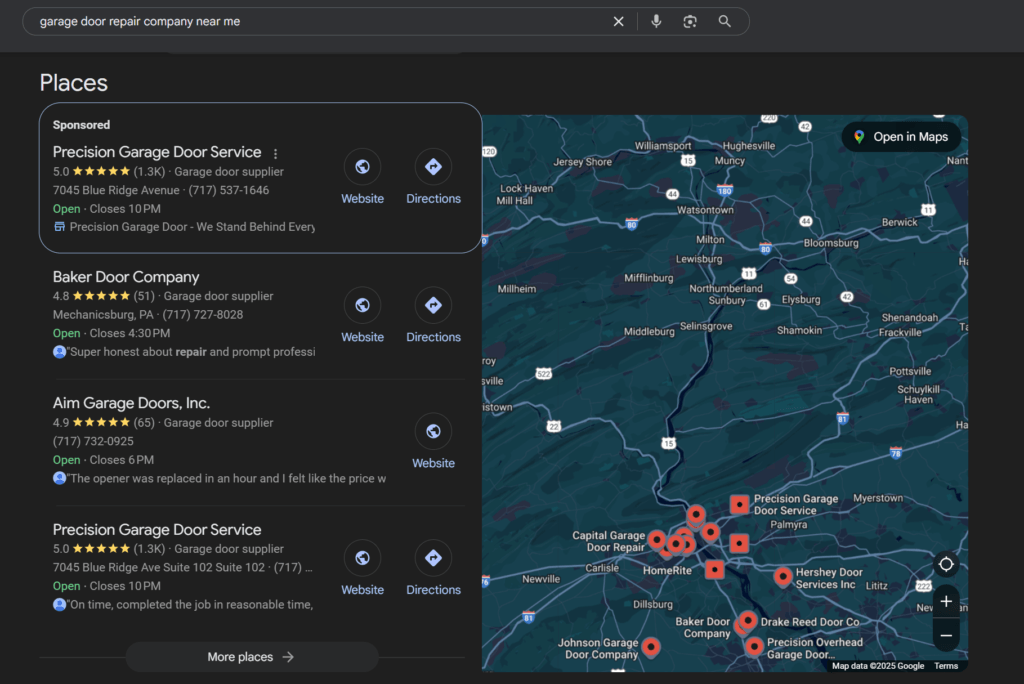Image resolution: width=1024 pixels, height=684 pixels.
Task: Open Terms link on the map
Action: coord(945,666)
